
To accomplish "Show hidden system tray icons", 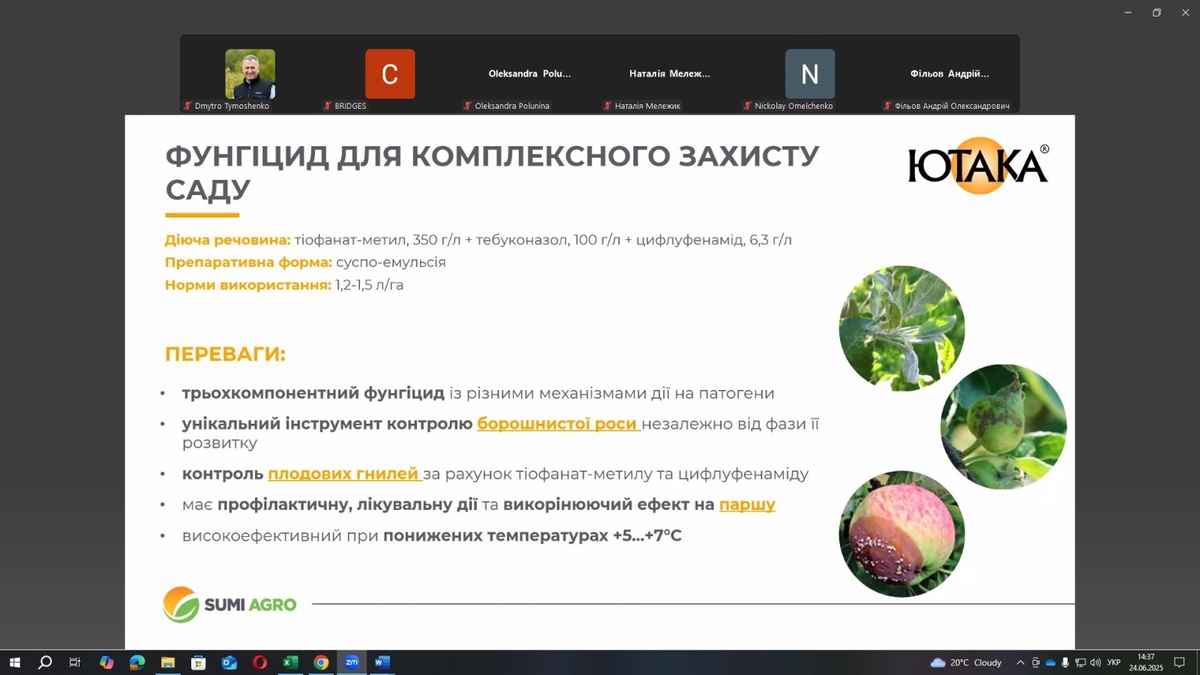I will (1020, 662).
